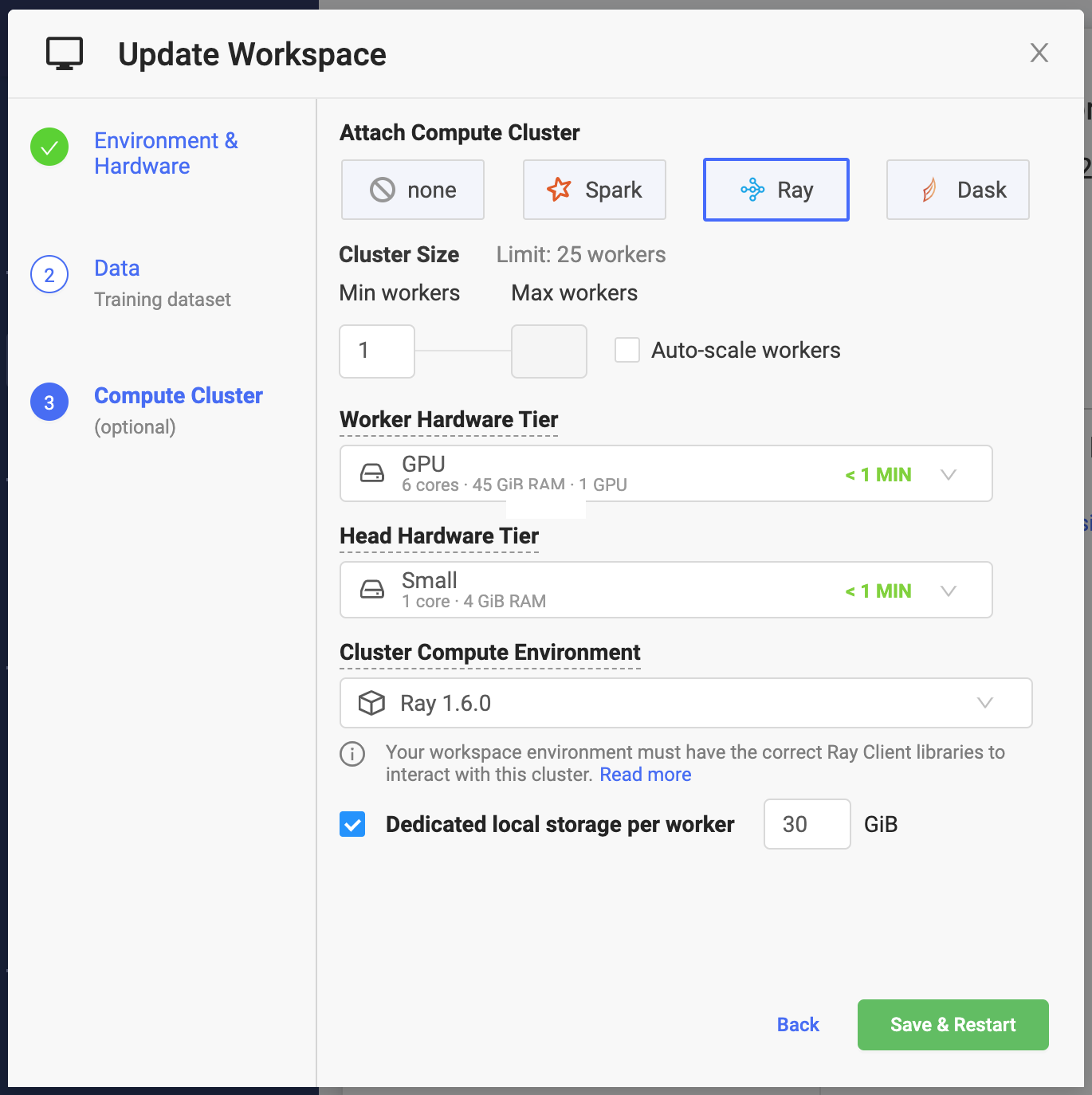Click the hard drive icon beside Small
This screenshot has width=1092, height=1095.
[x=372, y=590]
